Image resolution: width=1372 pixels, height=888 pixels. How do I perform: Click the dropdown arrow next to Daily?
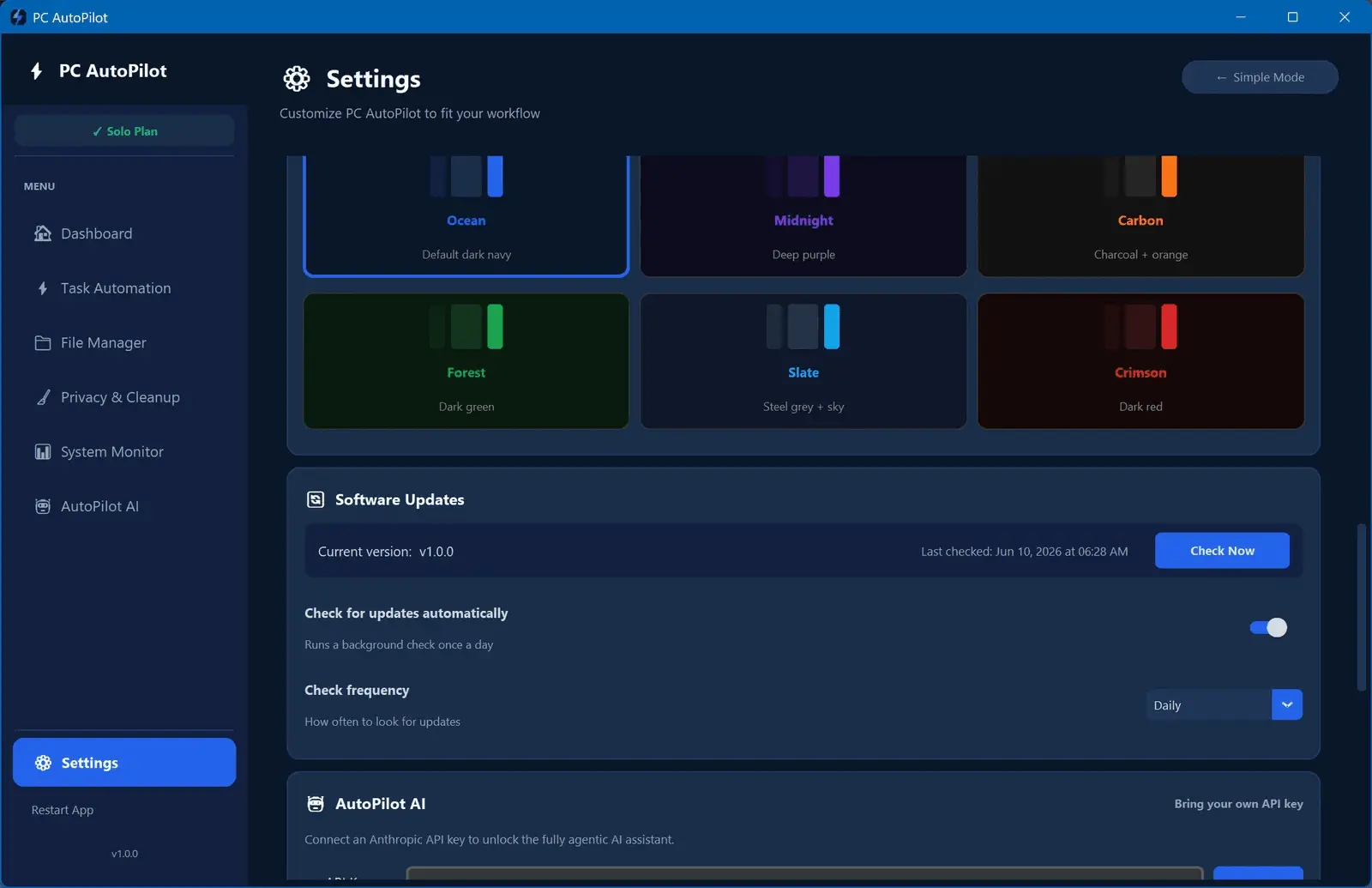coord(1287,705)
